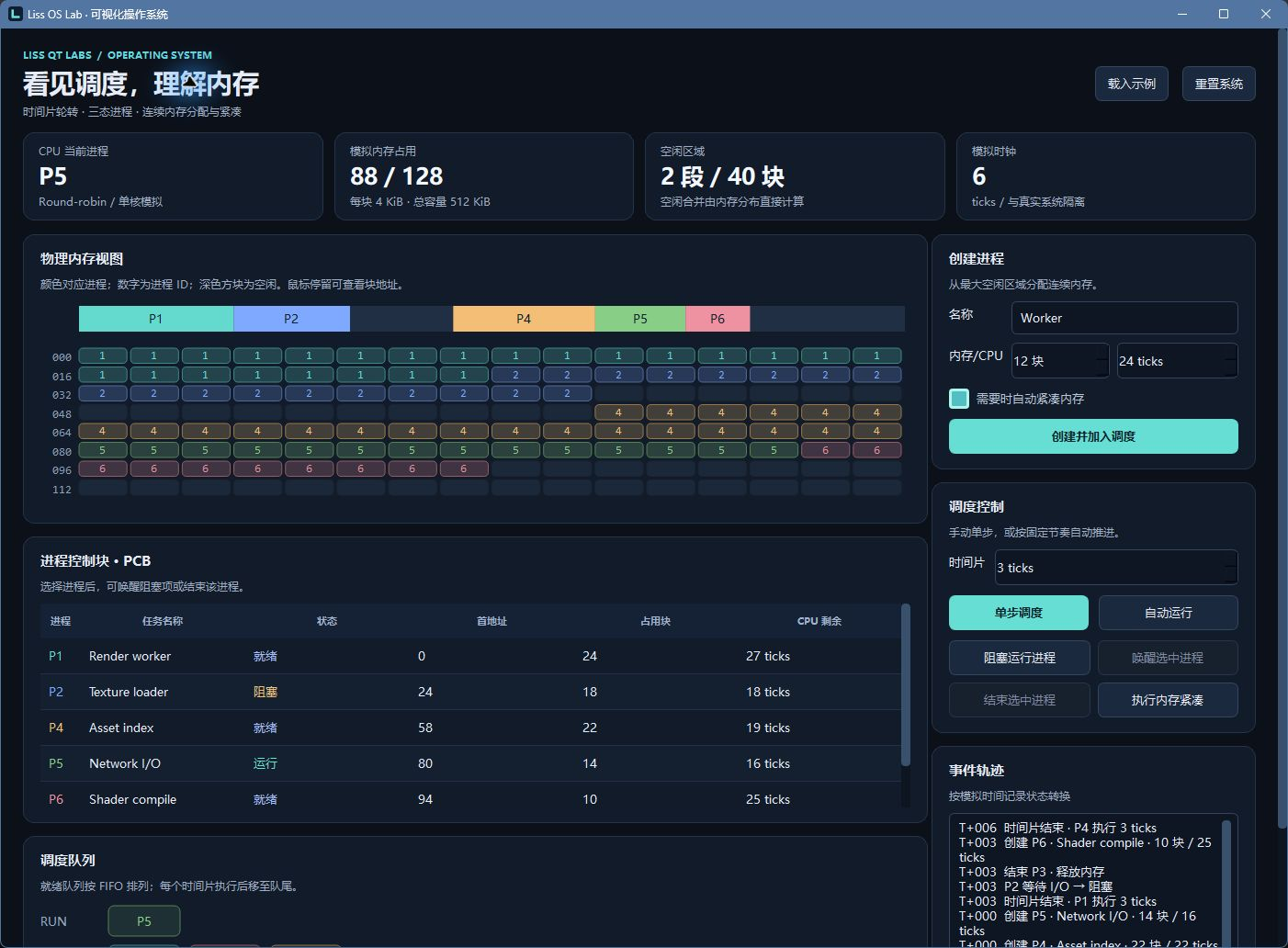The width and height of the screenshot is (1288, 948).
Task: Click the Liss OS Lab app icon
Action: point(15,14)
